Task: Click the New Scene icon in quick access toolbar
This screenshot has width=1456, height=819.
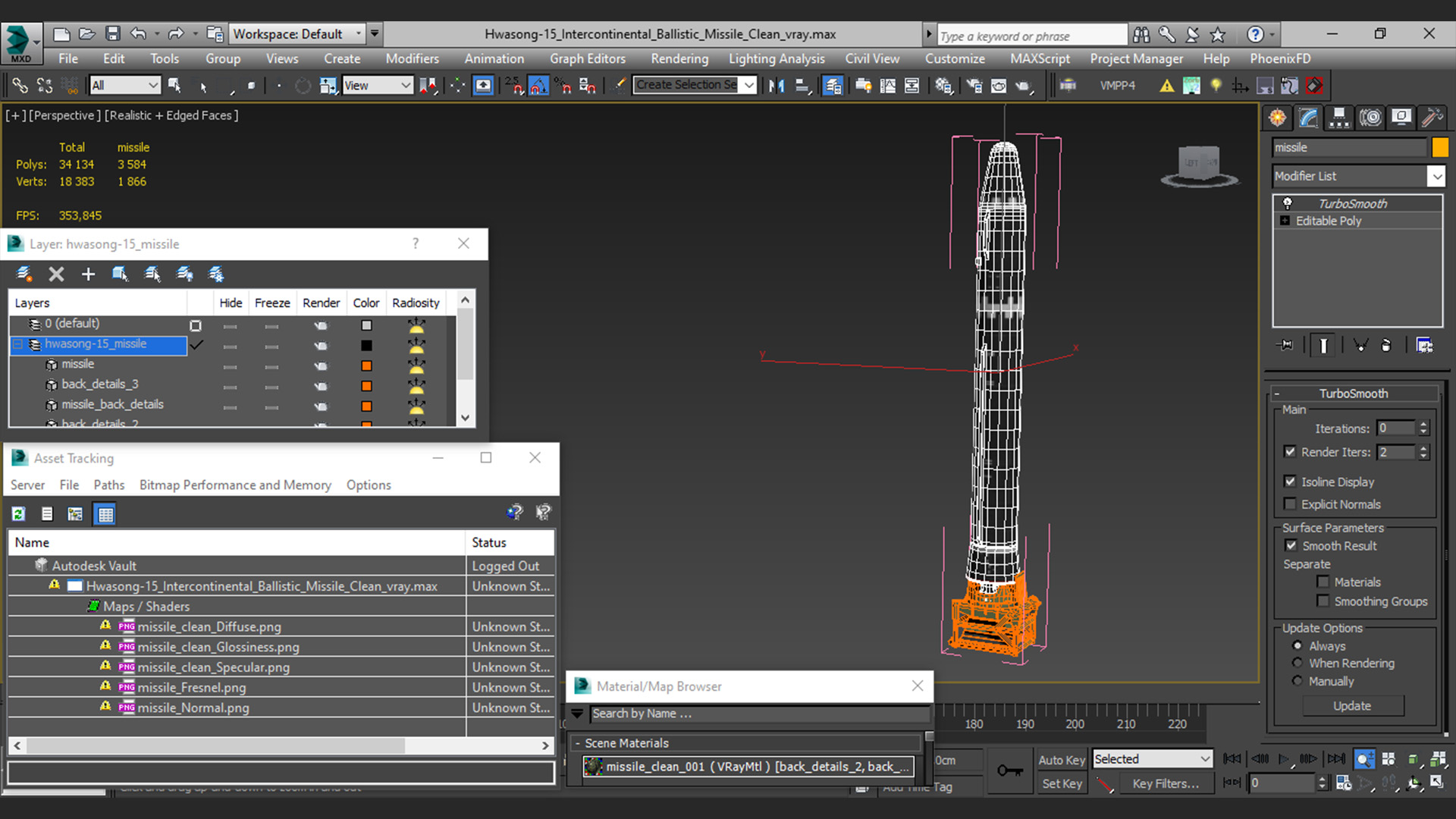Action: pos(61,34)
